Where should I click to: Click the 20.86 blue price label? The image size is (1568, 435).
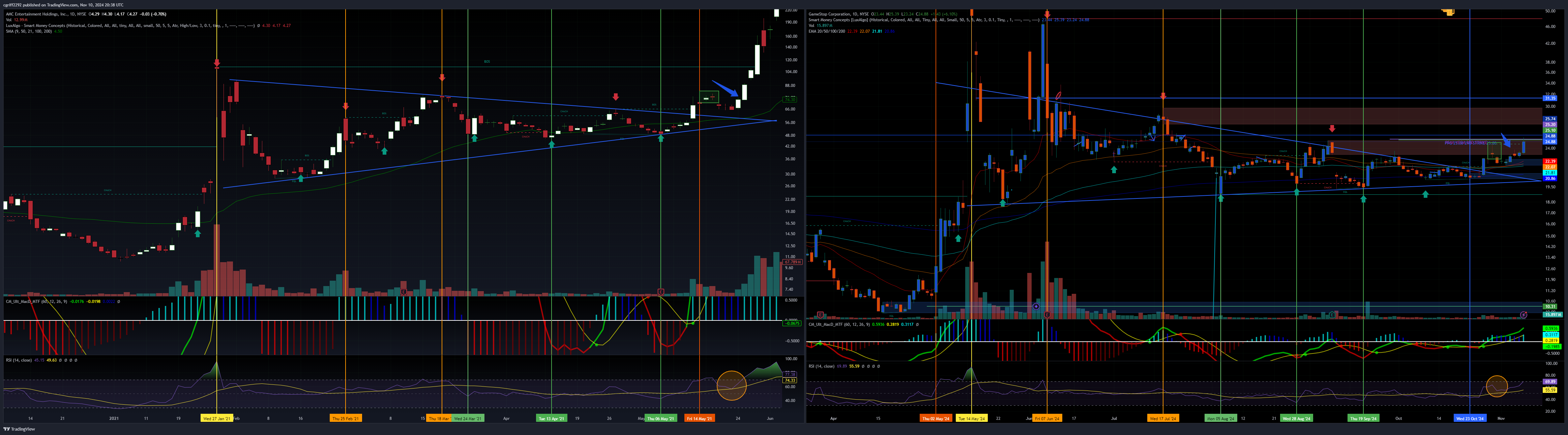click(x=1550, y=178)
